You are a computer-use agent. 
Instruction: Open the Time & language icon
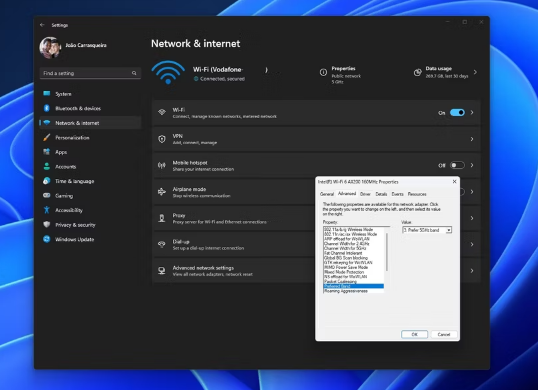point(47,181)
